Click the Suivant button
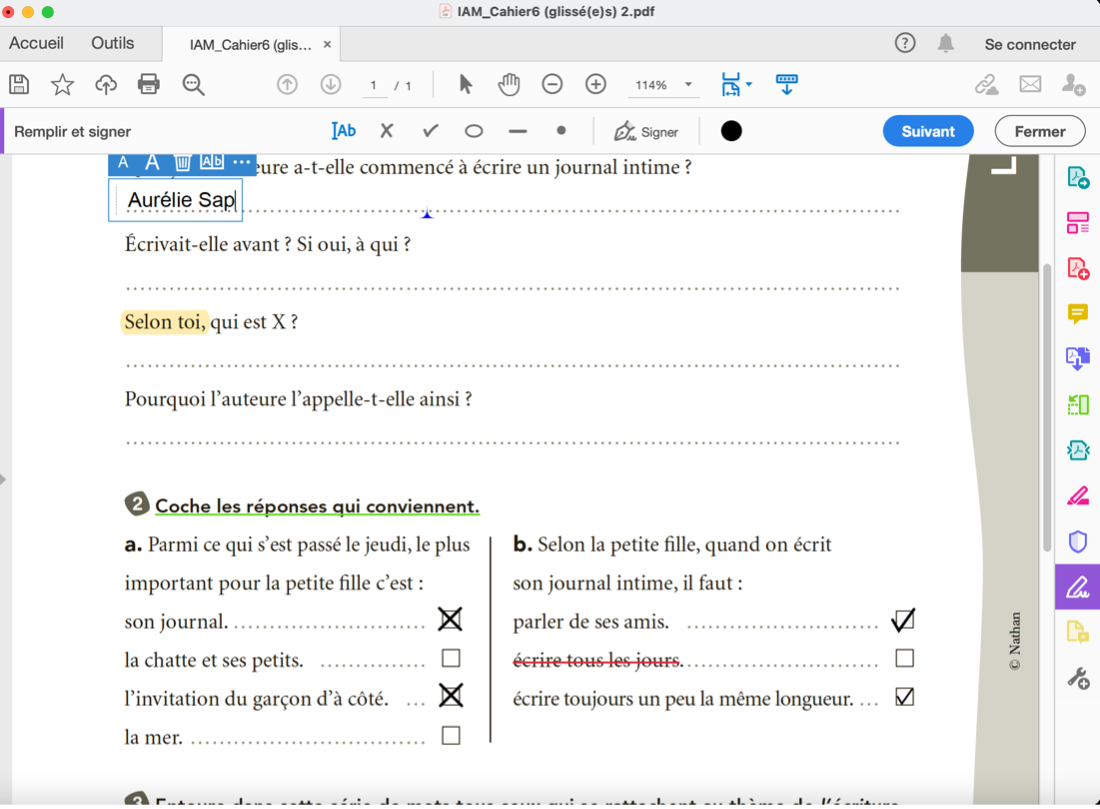This screenshot has height=809, width=1100. coord(927,131)
